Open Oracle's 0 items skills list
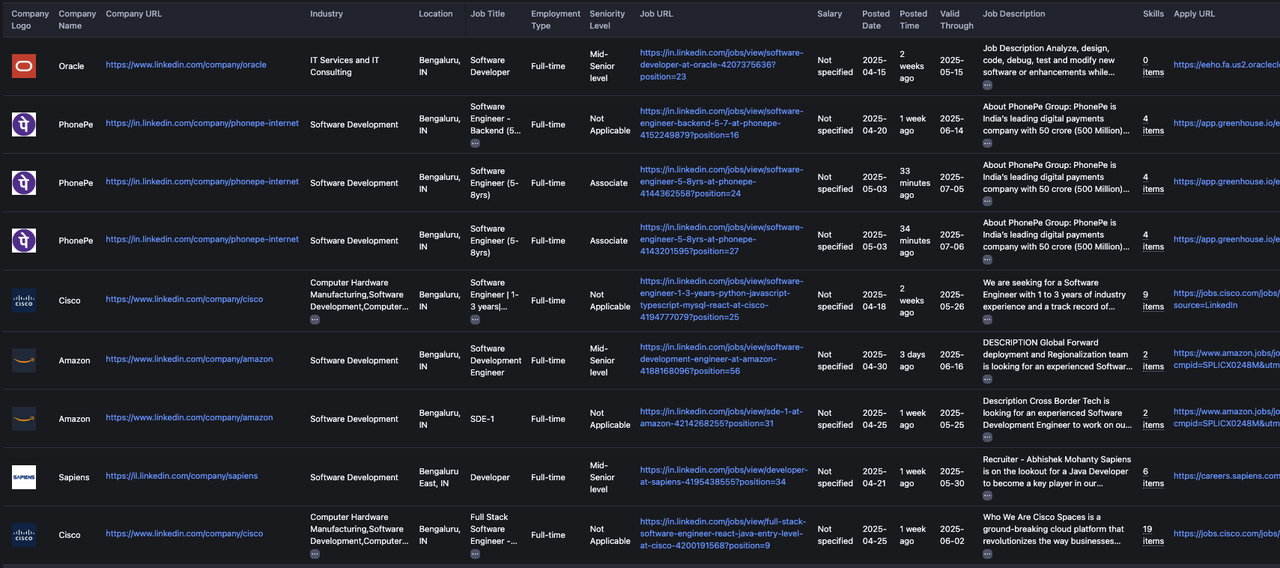The image size is (1280, 568). pos(1153,66)
